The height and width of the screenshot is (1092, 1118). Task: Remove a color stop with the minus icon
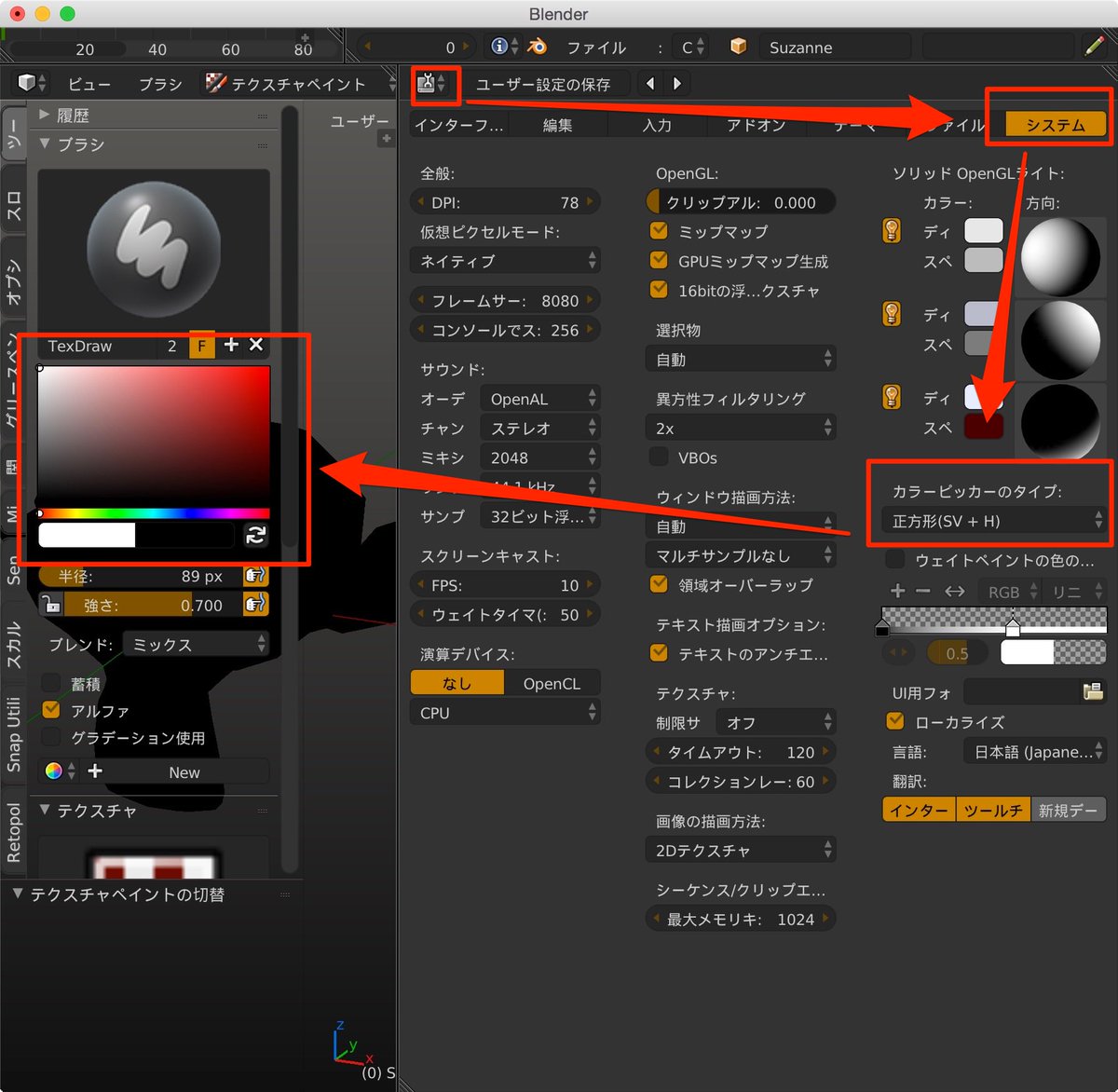click(x=923, y=591)
